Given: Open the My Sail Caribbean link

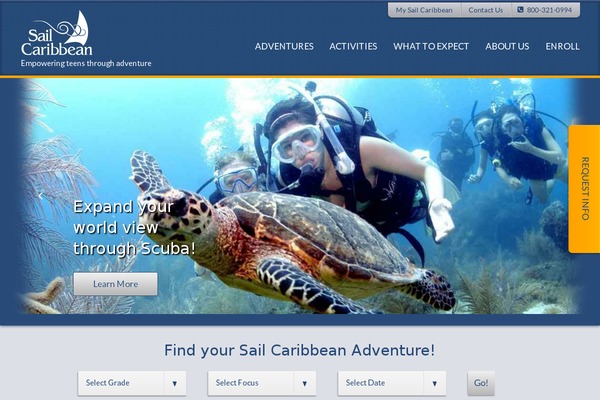Looking at the screenshot, I should pyautogui.click(x=424, y=10).
